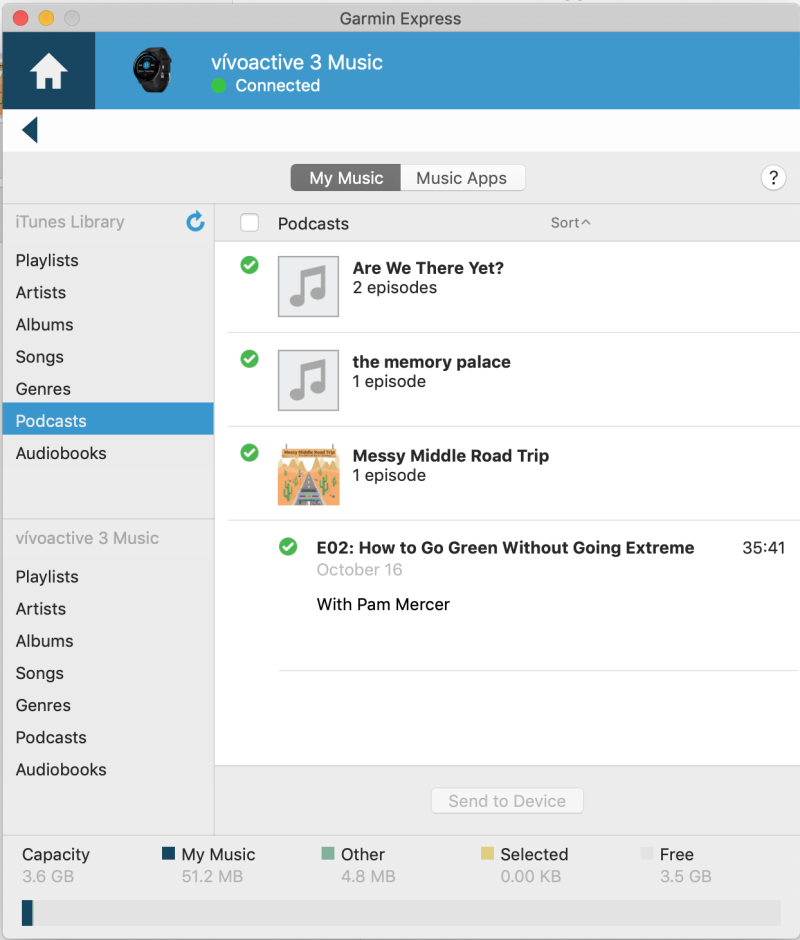Select the E02 How to Go Green episode title

pyautogui.click(x=506, y=548)
